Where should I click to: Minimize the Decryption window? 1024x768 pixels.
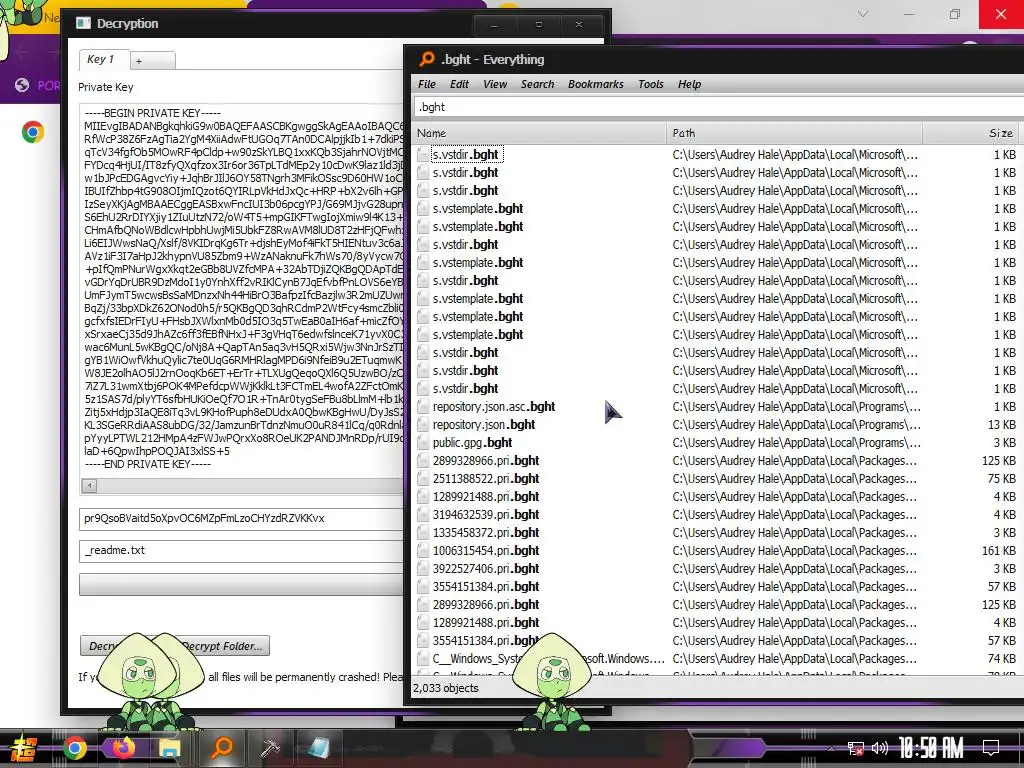pos(494,25)
